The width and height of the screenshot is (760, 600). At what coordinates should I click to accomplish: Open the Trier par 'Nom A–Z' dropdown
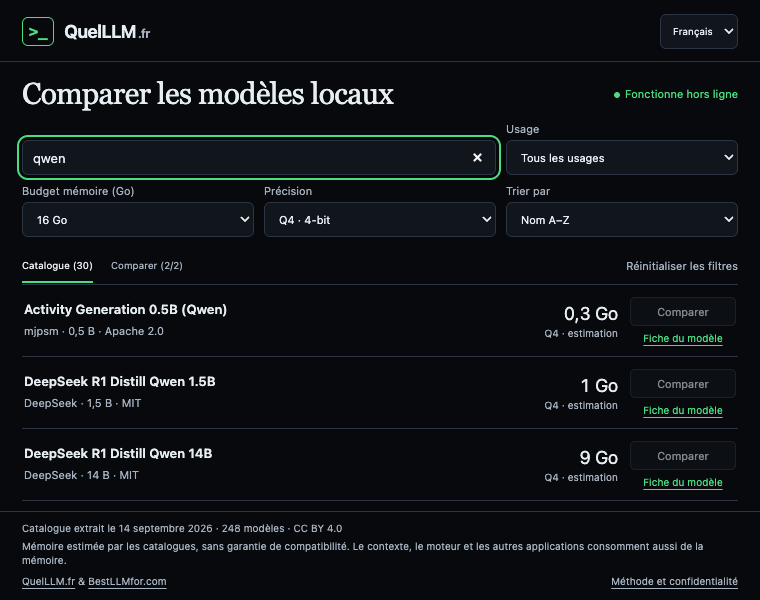coord(622,220)
